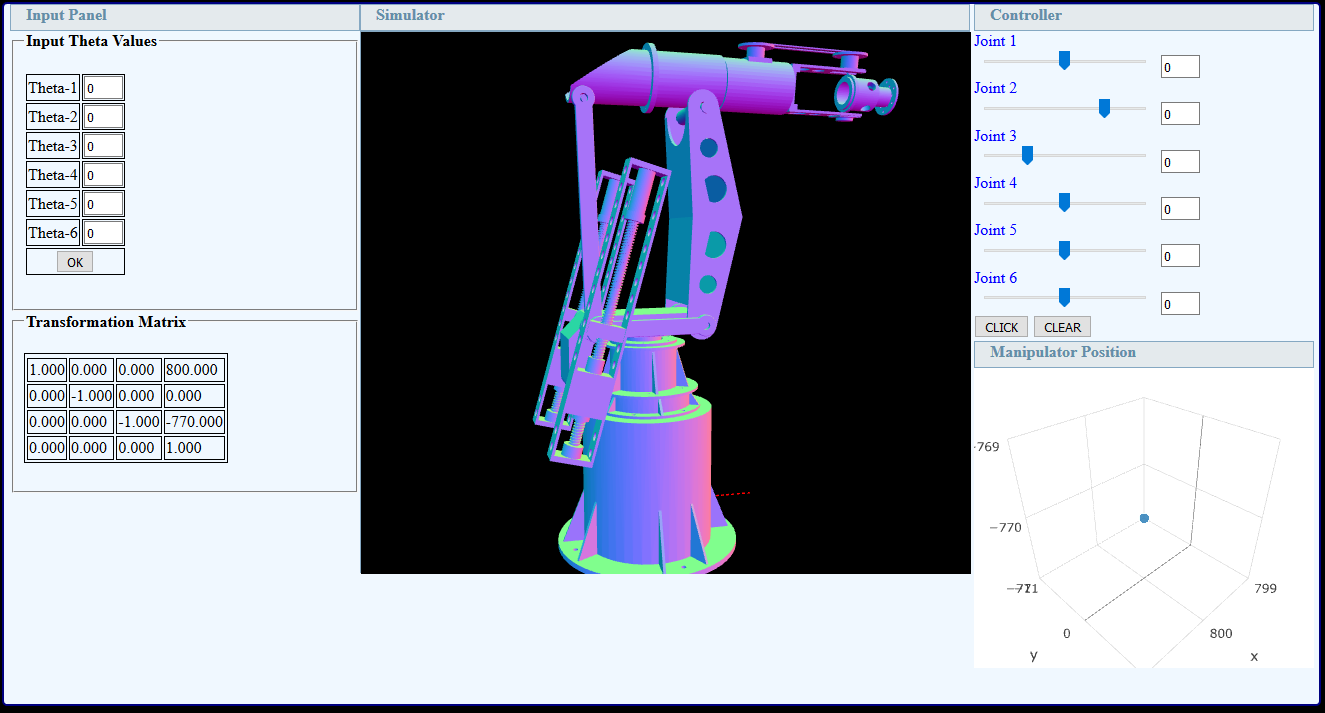Click the OK button under theta inputs
The width and height of the screenshot is (1325, 713).
(x=75, y=262)
